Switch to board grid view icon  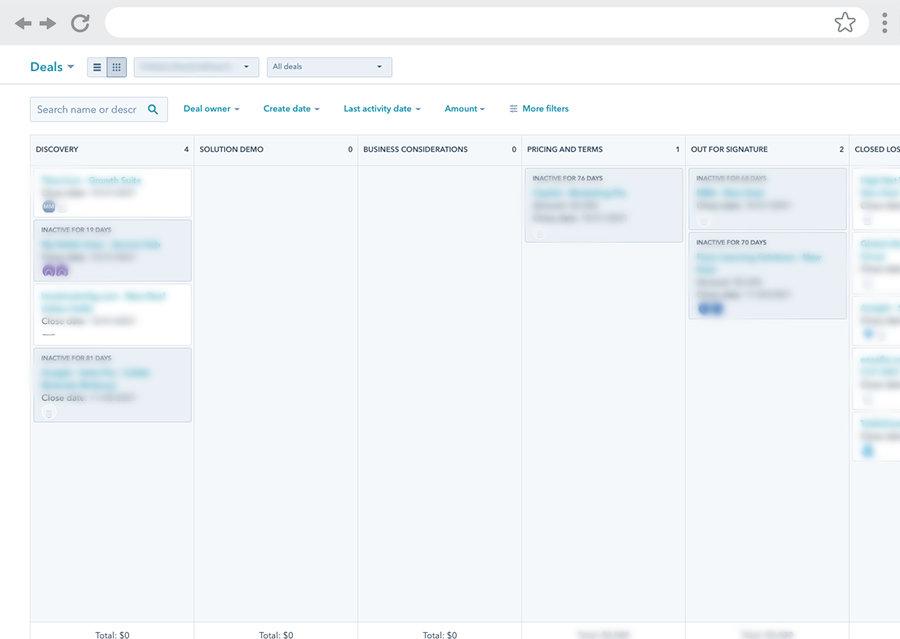117,67
